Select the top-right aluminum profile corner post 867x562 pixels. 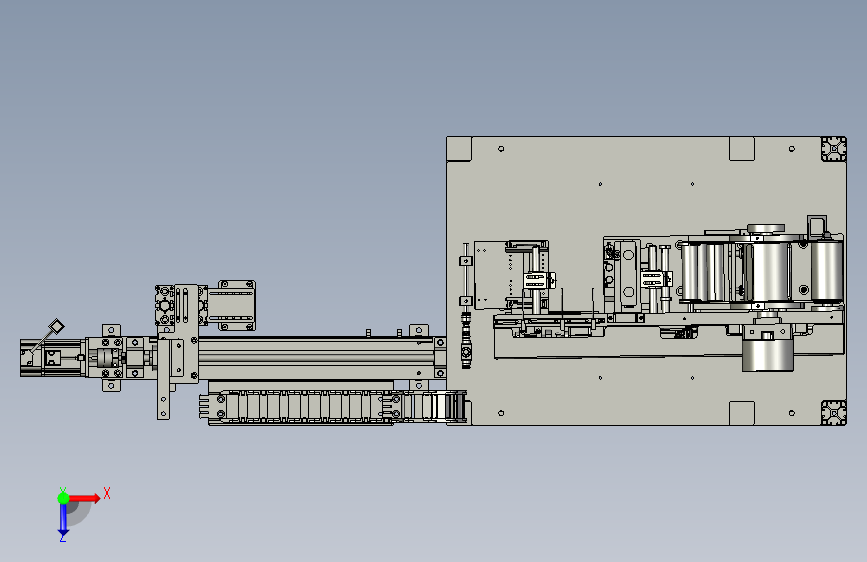pos(833,149)
